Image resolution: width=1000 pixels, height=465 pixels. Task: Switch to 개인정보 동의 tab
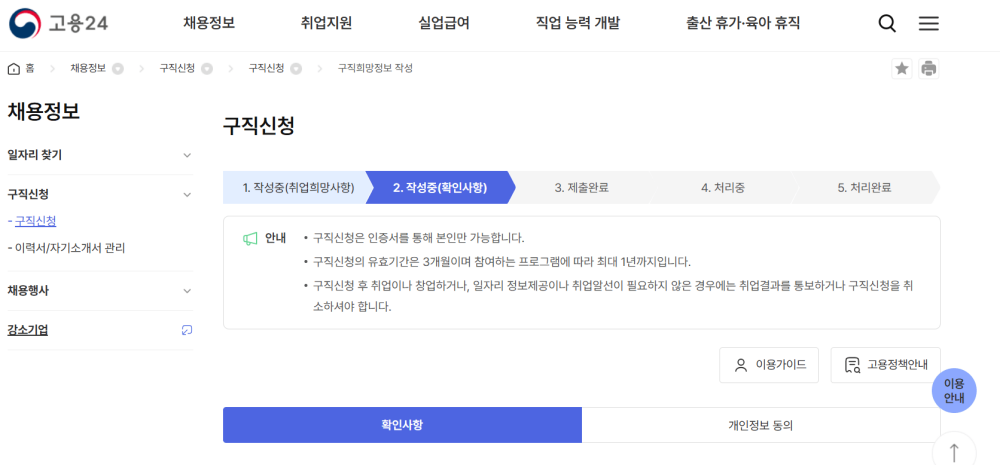tap(761, 425)
